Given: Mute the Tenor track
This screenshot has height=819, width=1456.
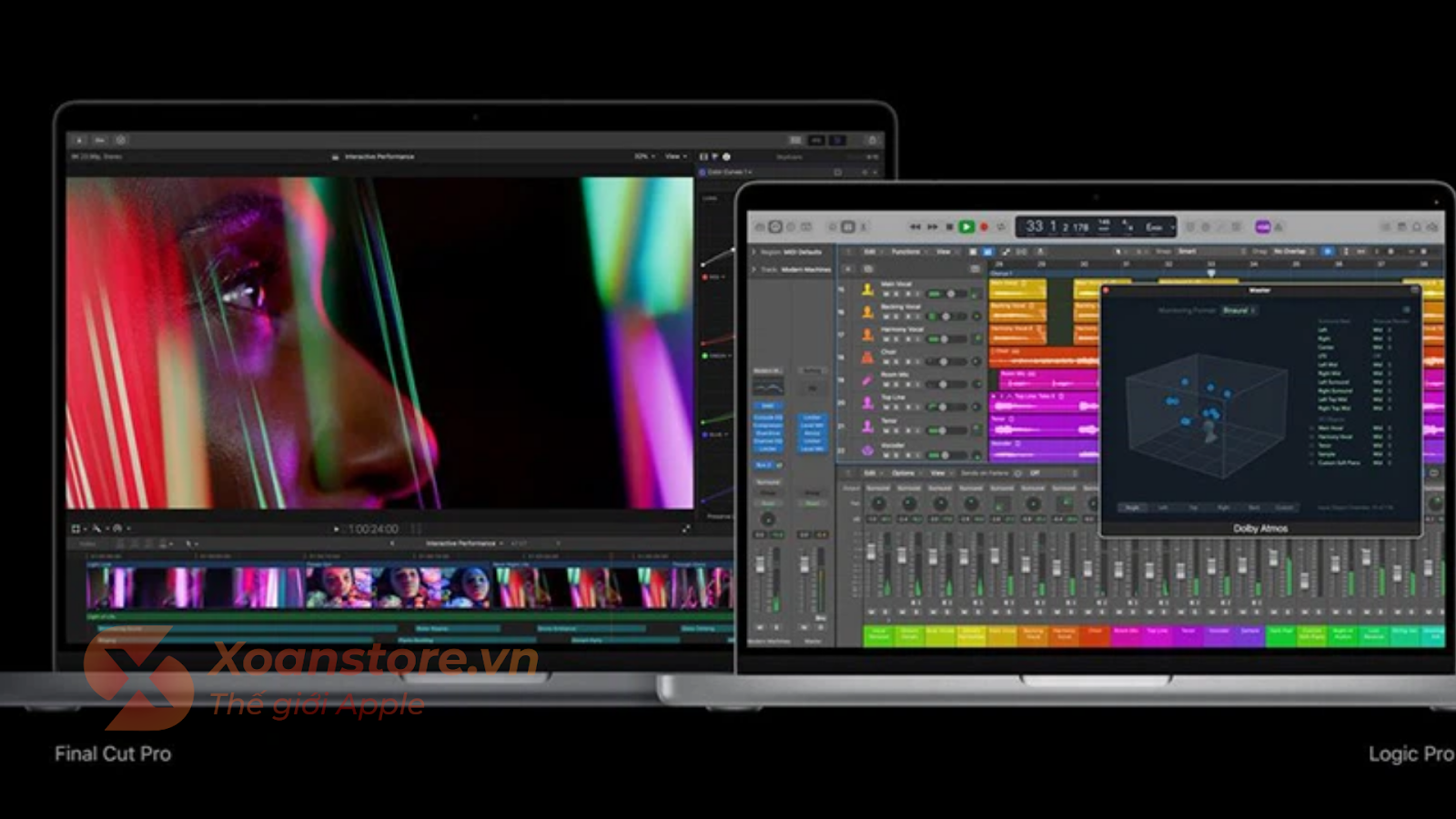Looking at the screenshot, I should click(885, 430).
